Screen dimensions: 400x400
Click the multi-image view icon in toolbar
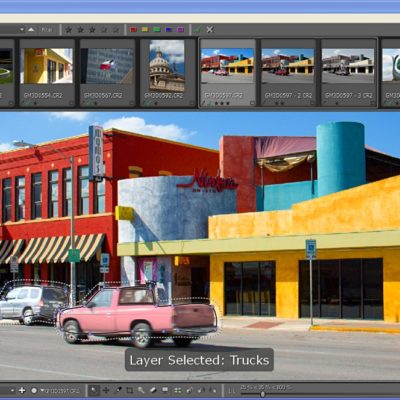177,390
